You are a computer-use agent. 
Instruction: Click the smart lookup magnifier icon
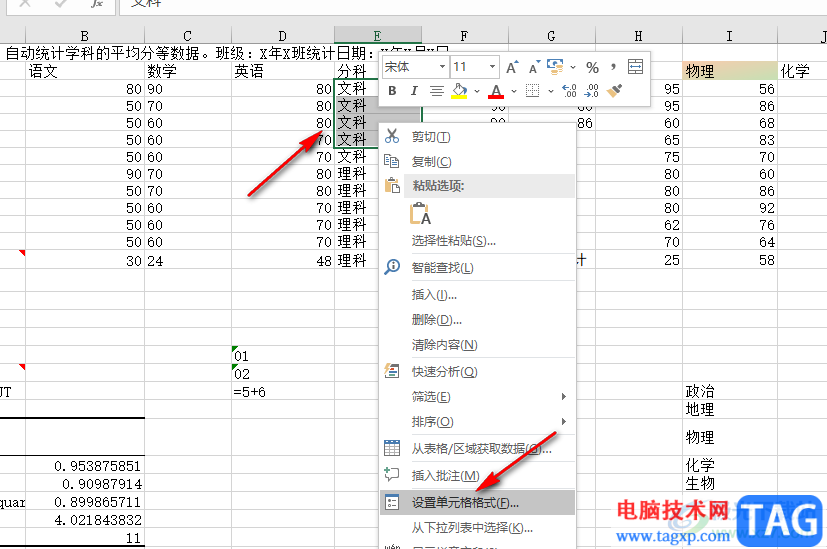pyautogui.click(x=392, y=267)
